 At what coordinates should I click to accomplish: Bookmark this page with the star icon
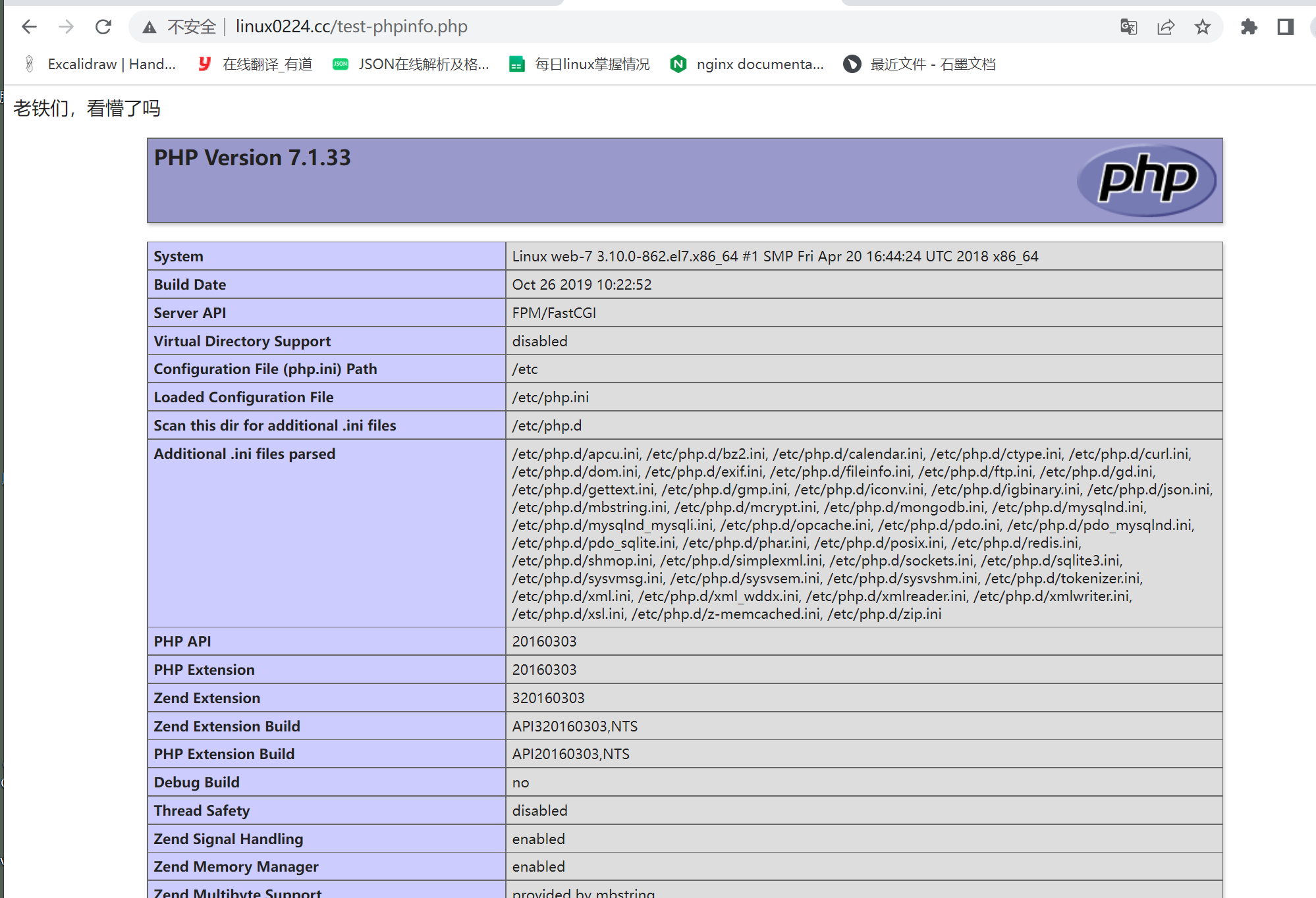click(1202, 27)
